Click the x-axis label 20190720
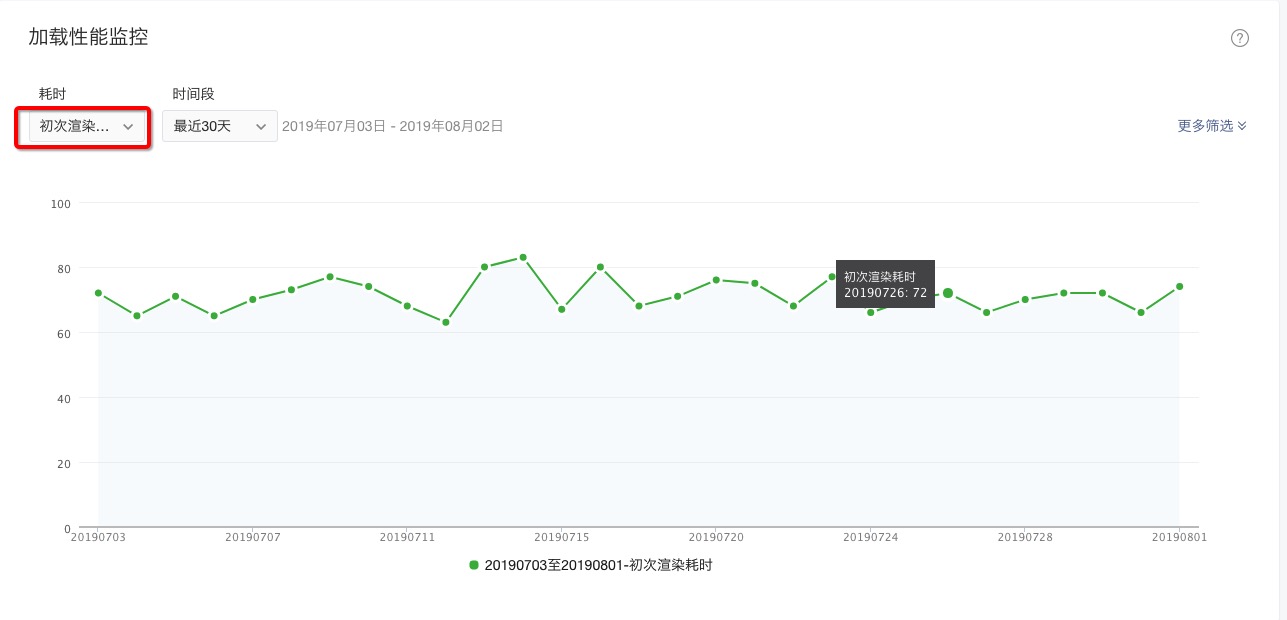Viewport: 1287px width, 620px height. click(716, 537)
